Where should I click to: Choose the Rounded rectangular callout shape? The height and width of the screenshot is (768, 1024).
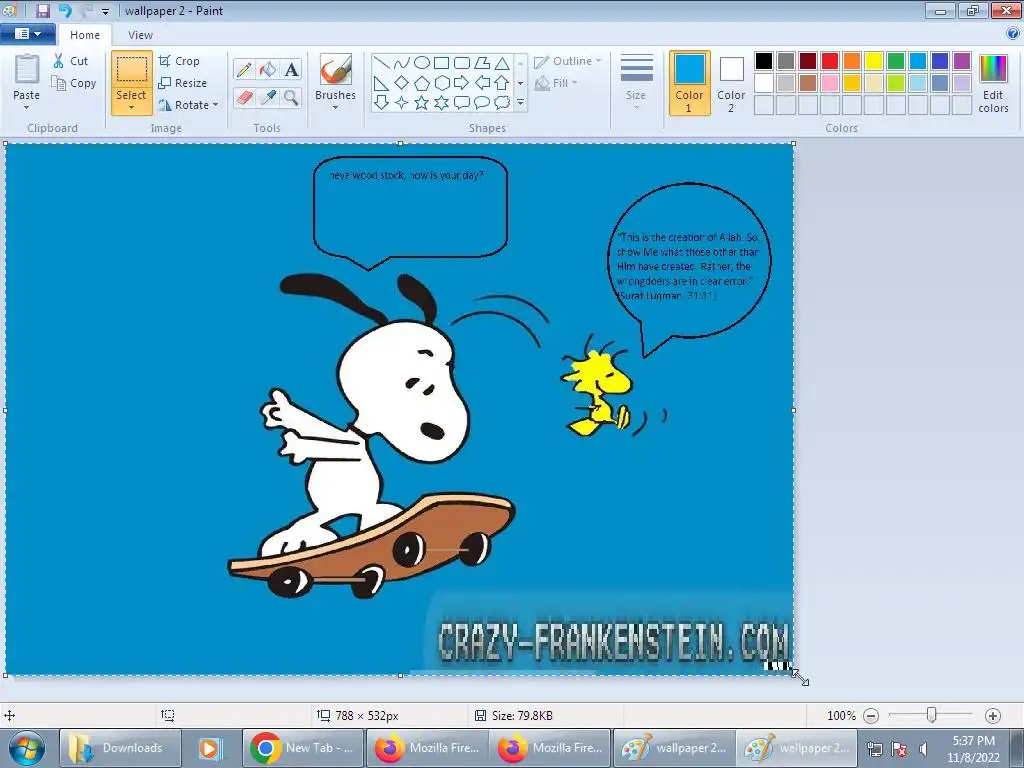coord(462,103)
